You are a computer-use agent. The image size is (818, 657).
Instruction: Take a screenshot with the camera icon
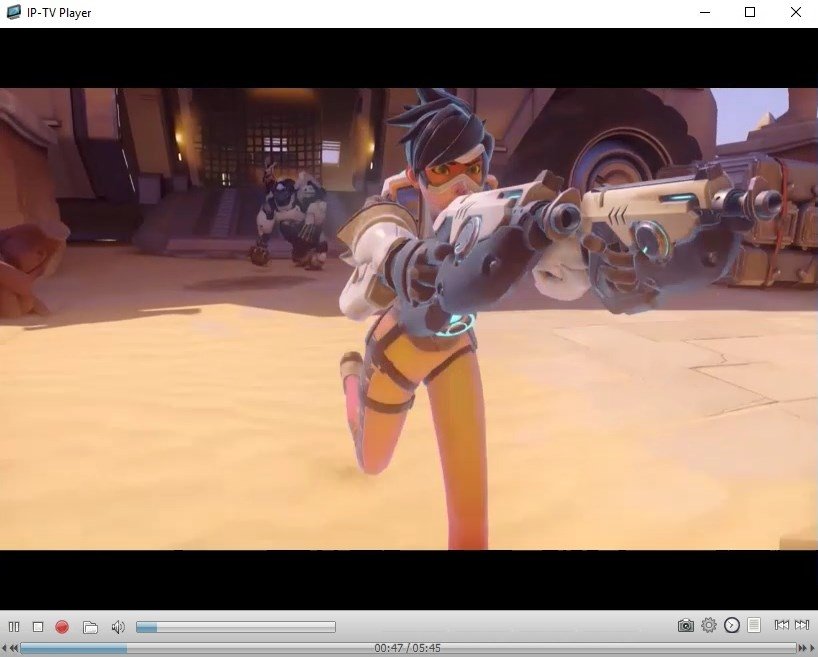click(x=685, y=625)
